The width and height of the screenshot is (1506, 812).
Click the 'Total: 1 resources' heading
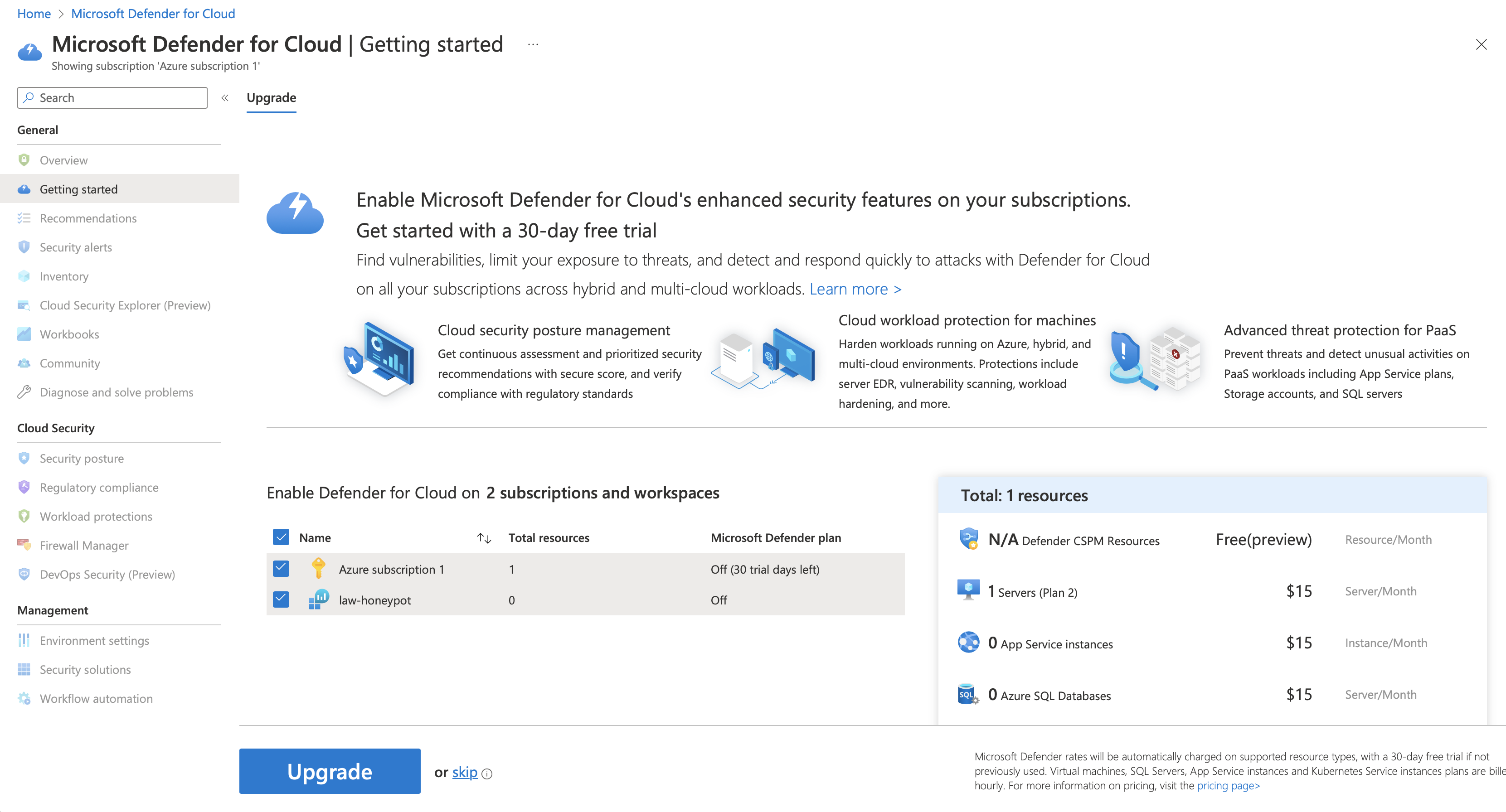[1024, 495]
